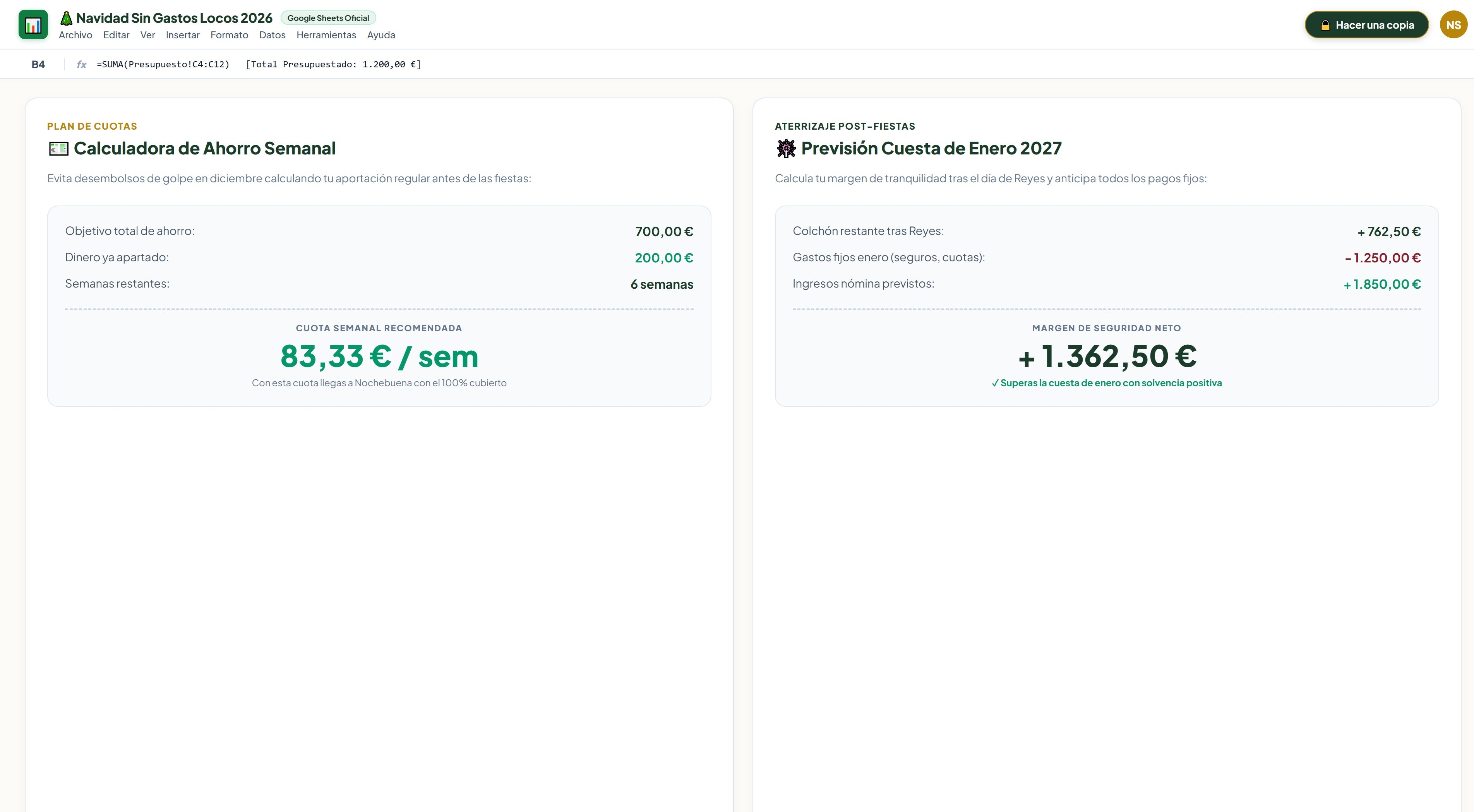This screenshot has width=1474, height=812.
Task: Open the NS user avatar
Action: coord(1453,25)
